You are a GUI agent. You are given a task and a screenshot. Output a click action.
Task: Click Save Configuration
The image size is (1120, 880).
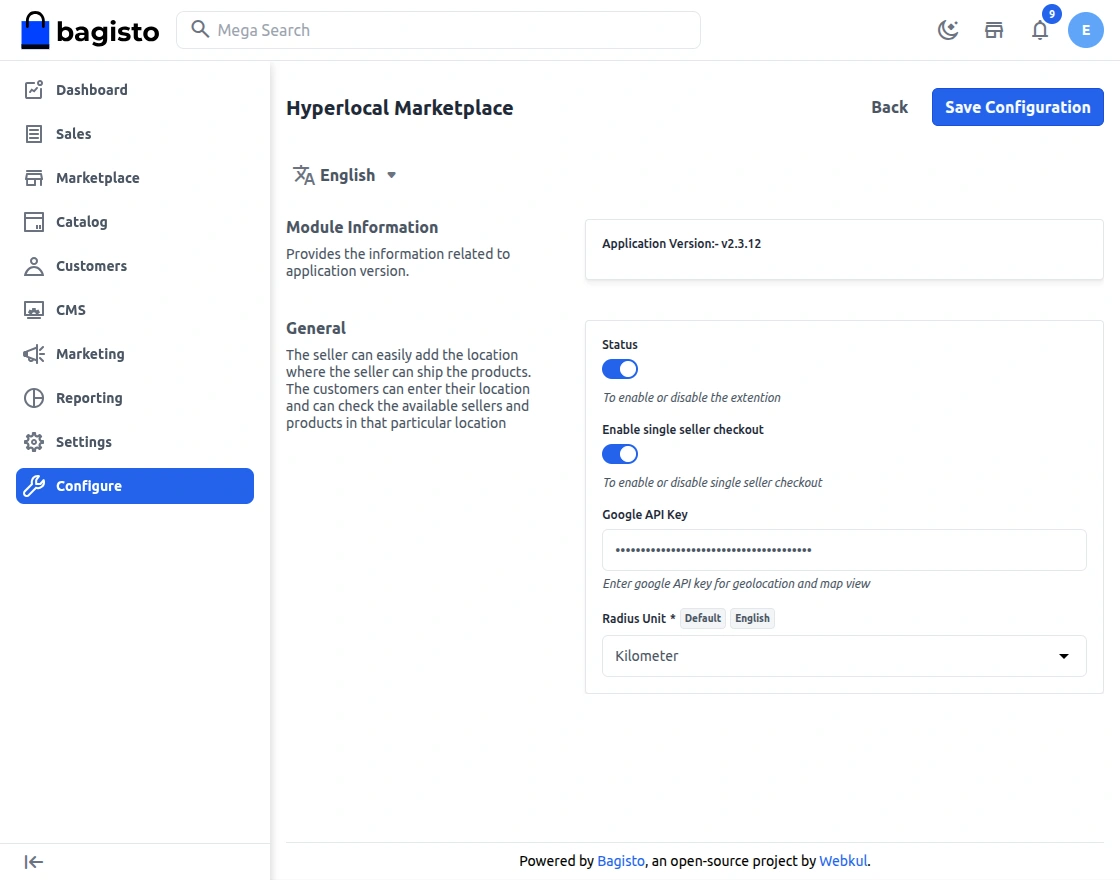[x=1017, y=107]
